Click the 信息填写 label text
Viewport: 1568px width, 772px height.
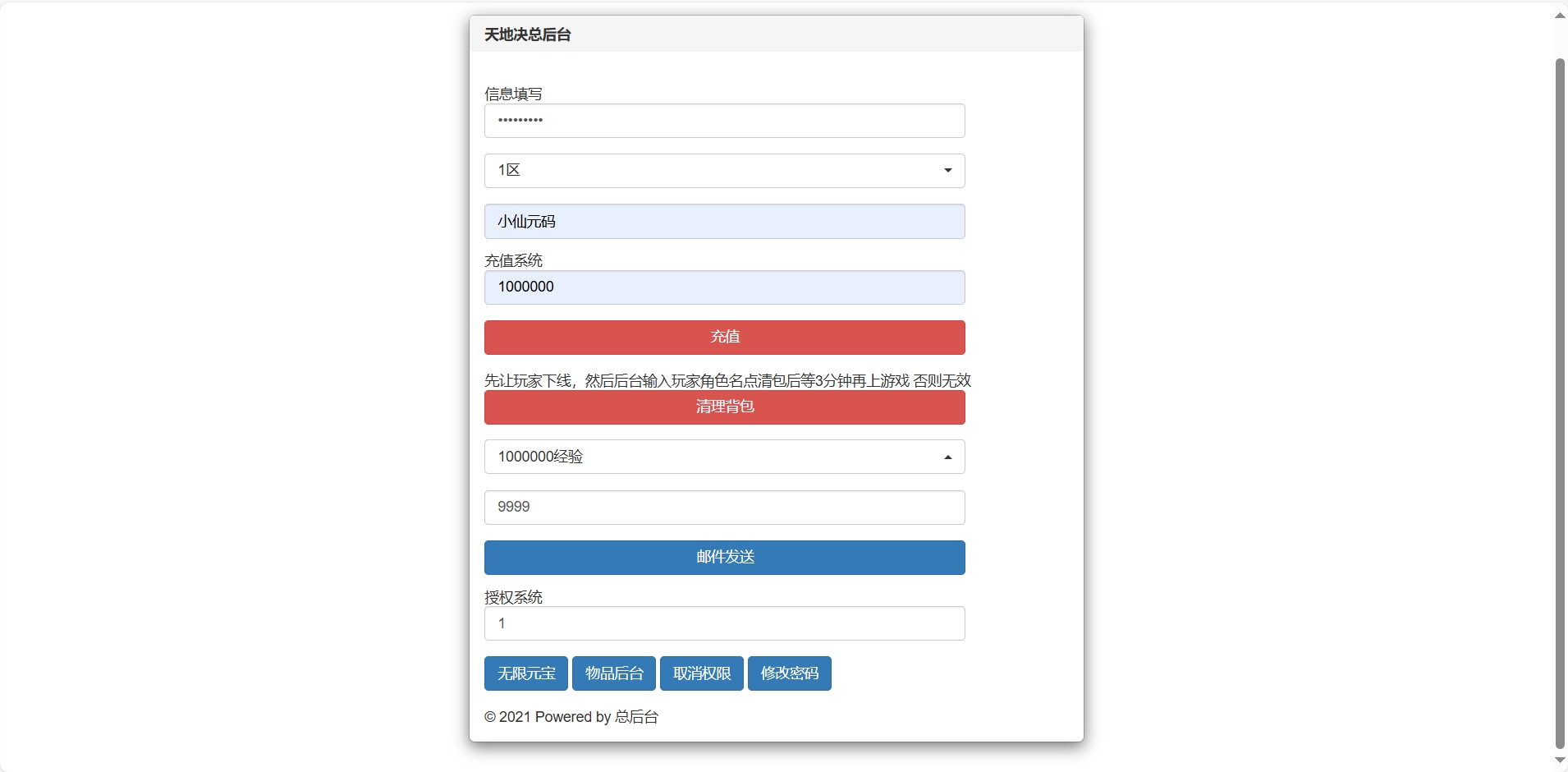click(x=513, y=94)
